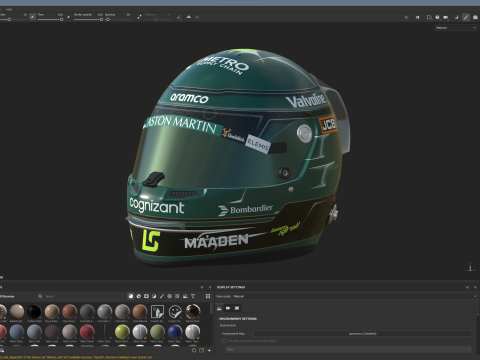Click the shelf search magnifier icon
The width and height of the screenshot is (480, 360).
pyautogui.click(x=40, y=296)
